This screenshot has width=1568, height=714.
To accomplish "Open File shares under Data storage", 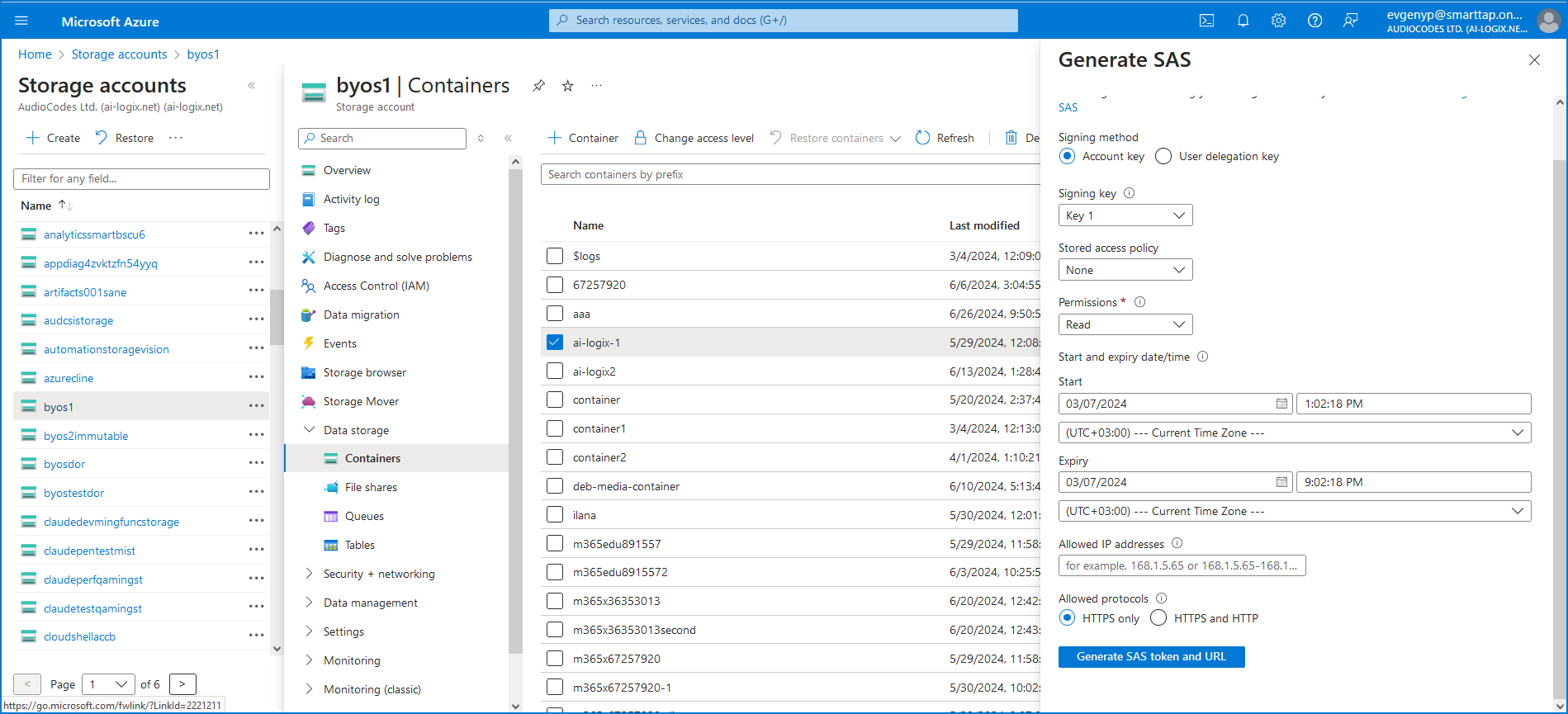I will pyautogui.click(x=371, y=487).
